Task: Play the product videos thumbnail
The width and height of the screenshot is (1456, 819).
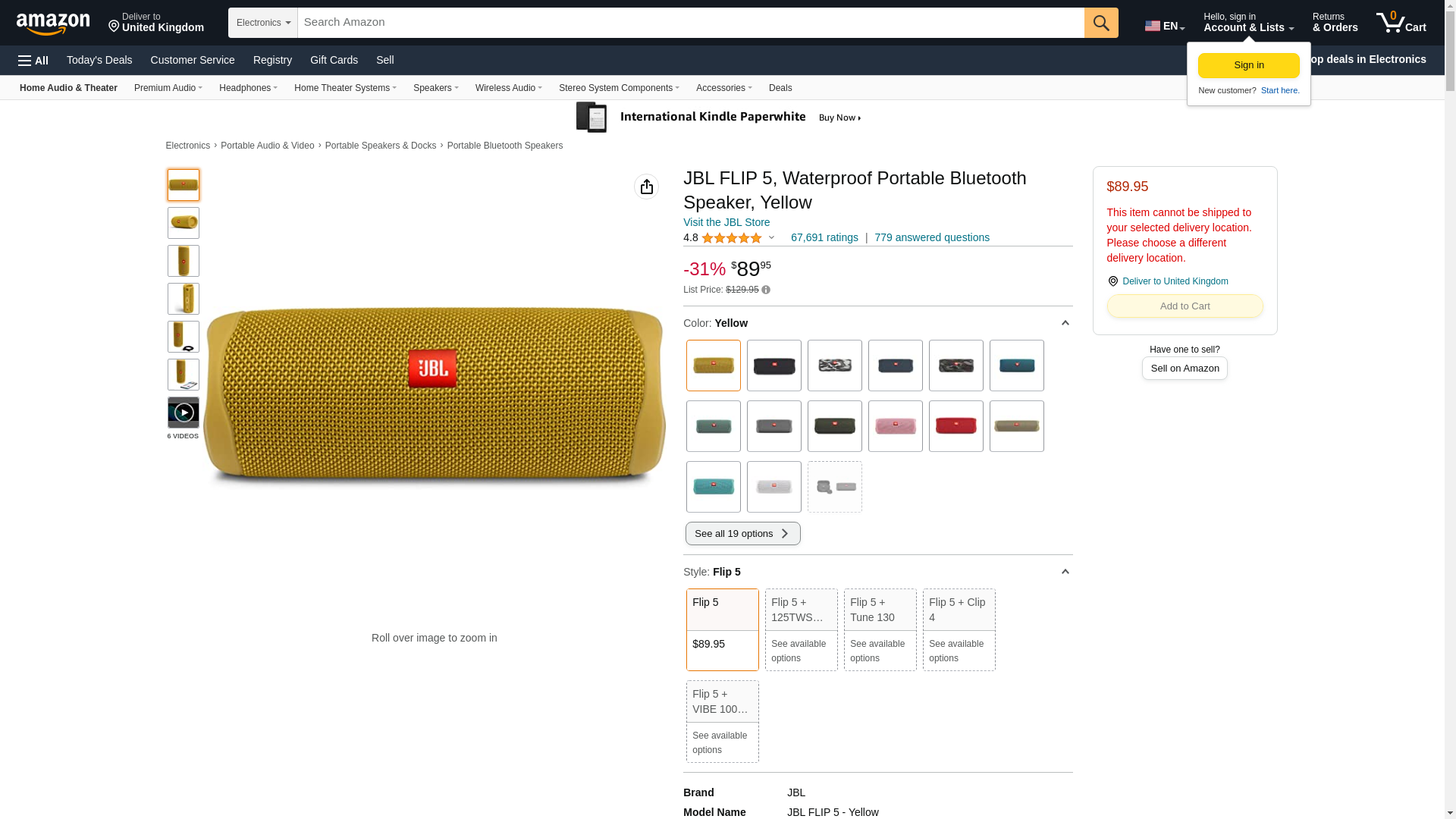Action: [184, 413]
